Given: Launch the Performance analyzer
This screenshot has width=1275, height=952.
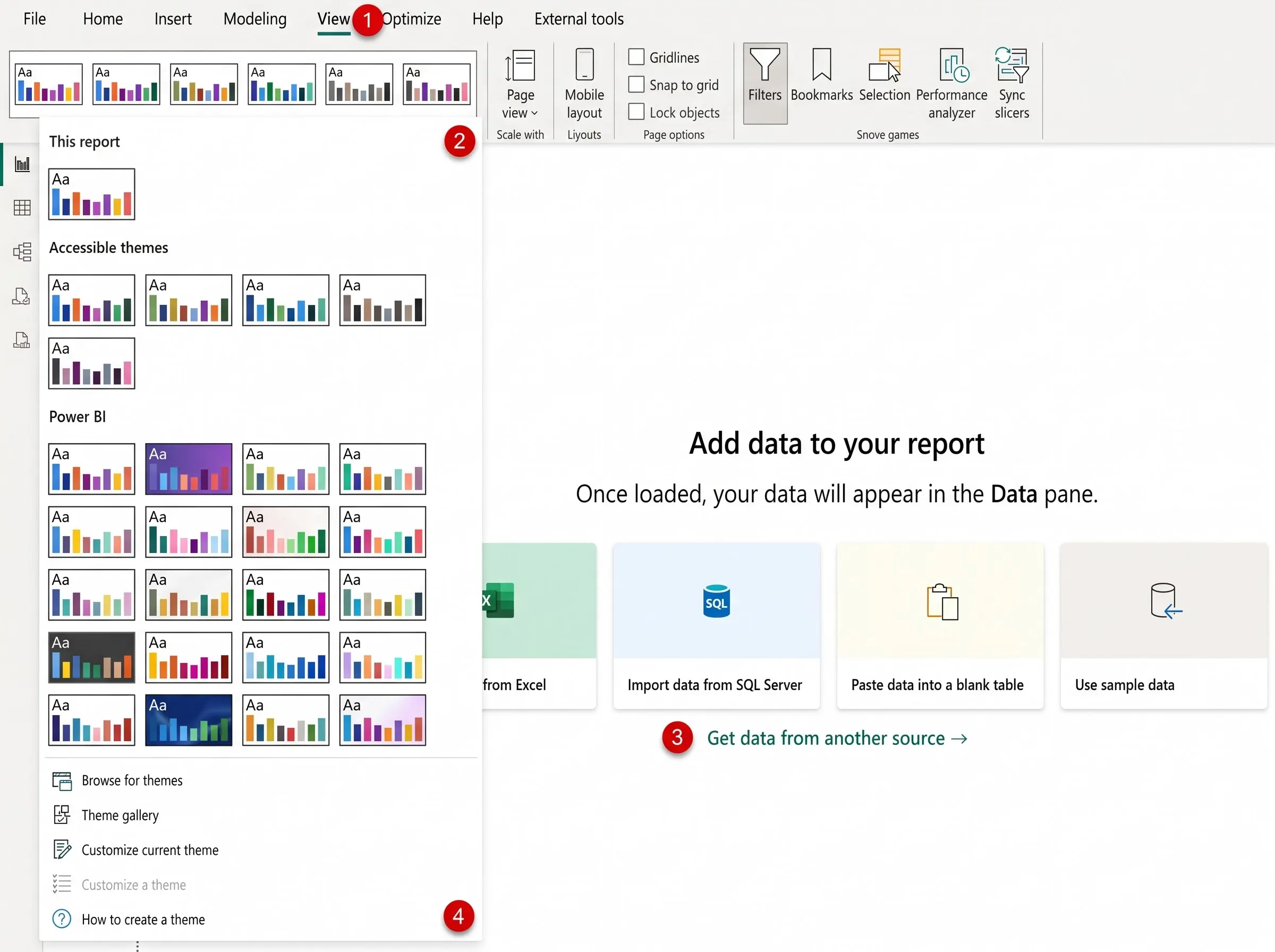Looking at the screenshot, I should coord(951,84).
